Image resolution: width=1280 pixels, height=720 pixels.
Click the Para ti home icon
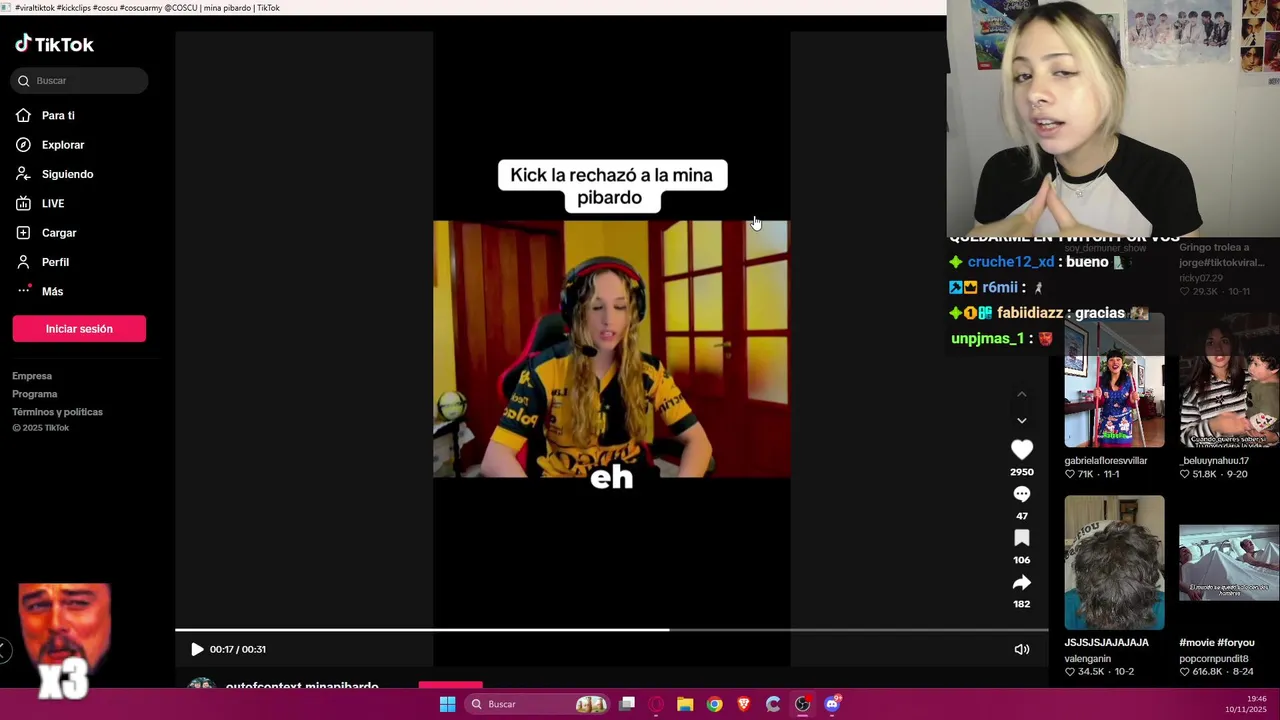pos(23,116)
